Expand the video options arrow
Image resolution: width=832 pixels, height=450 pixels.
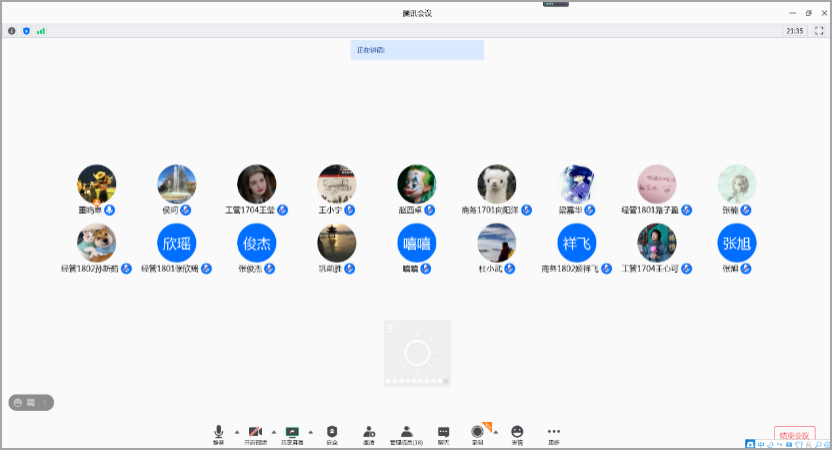(274, 431)
